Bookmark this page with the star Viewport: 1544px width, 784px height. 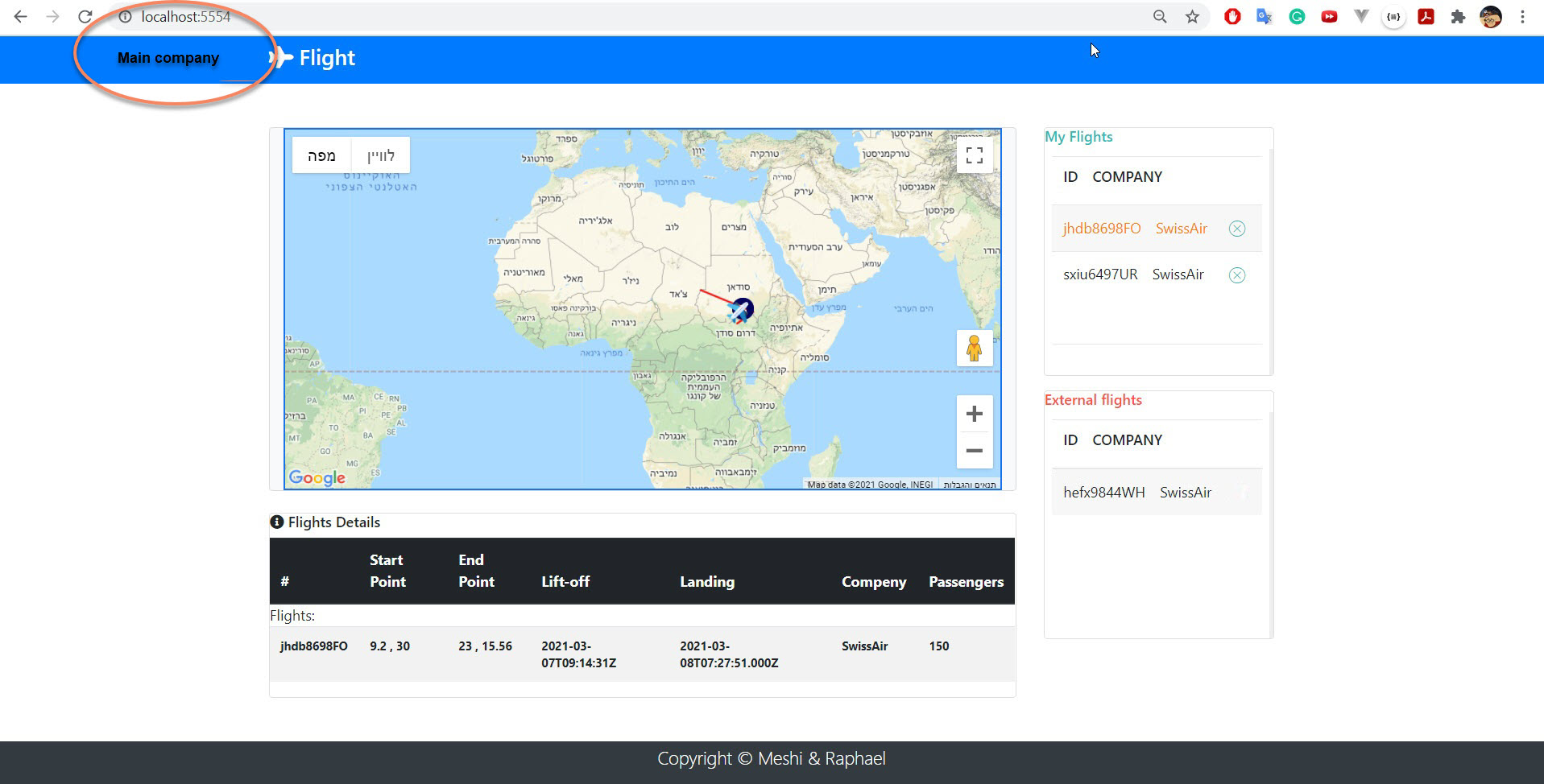[1192, 16]
